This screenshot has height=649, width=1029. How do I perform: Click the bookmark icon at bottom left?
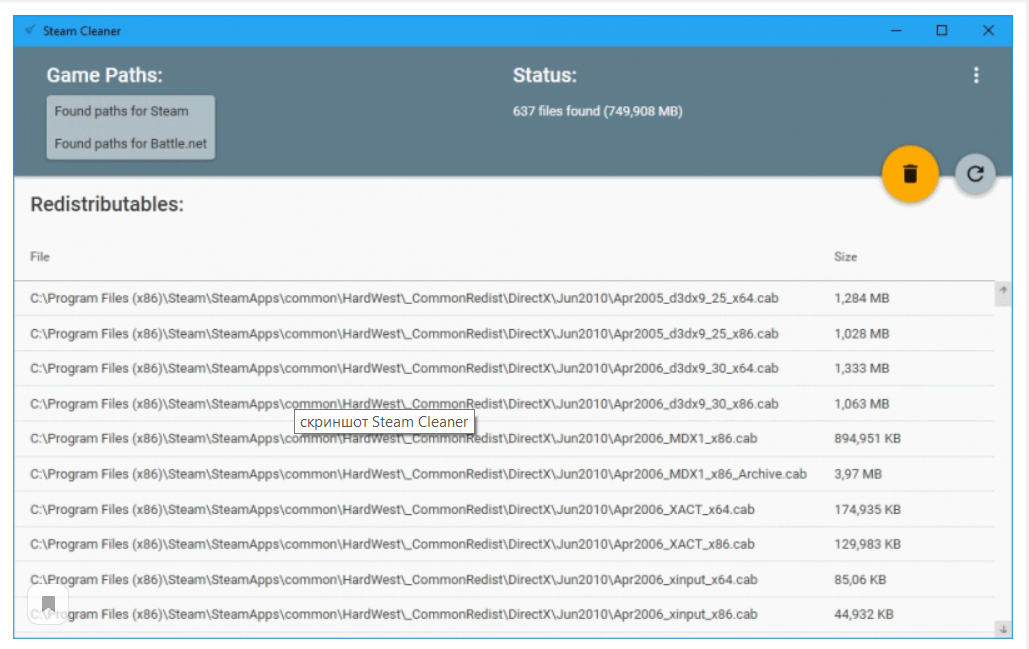[48, 604]
